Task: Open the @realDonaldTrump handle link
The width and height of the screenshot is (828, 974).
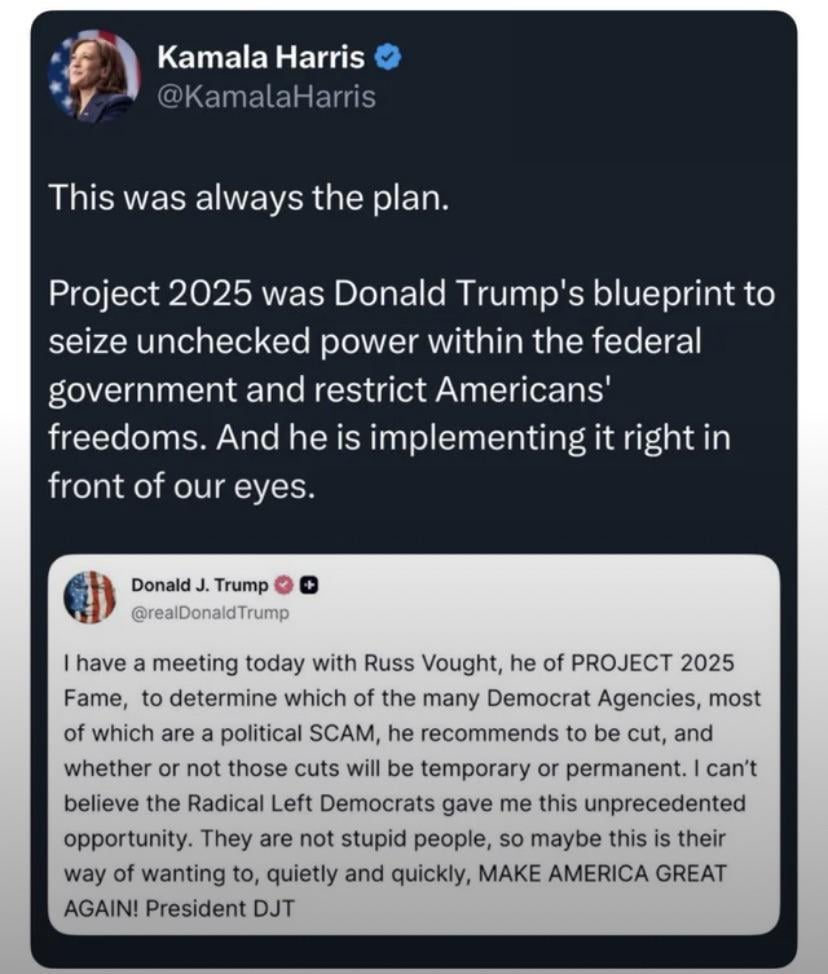Action: tap(209, 612)
